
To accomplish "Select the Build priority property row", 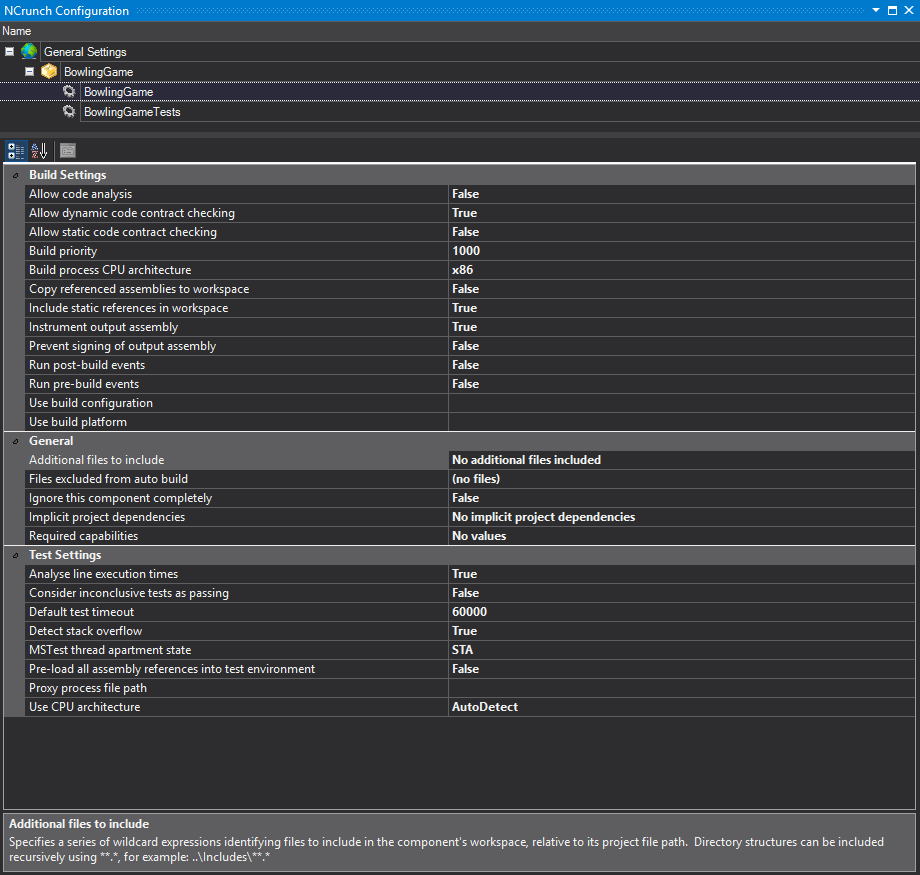I will click(63, 251).
